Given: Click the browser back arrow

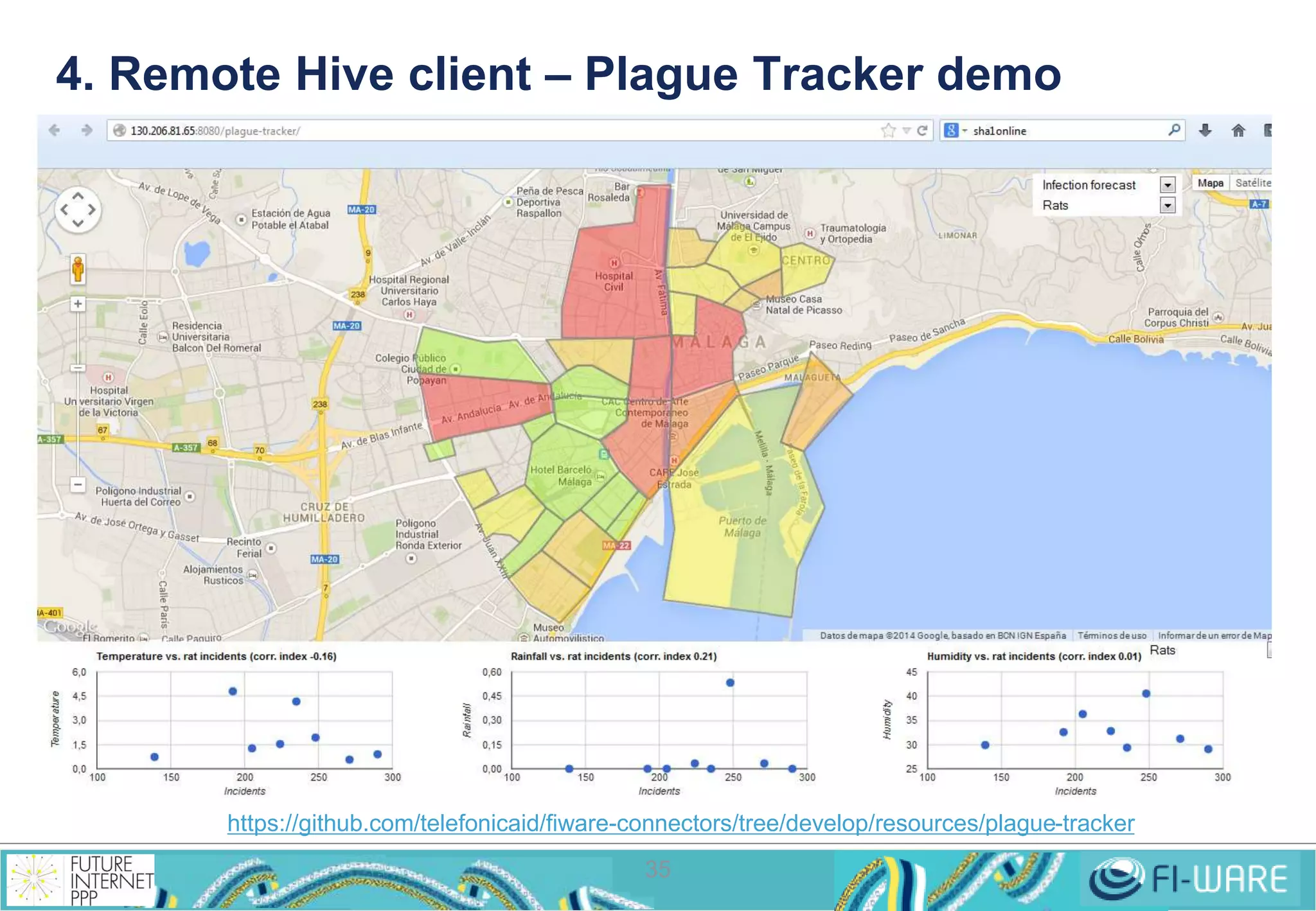Looking at the screenshot, I should [55, 130].
